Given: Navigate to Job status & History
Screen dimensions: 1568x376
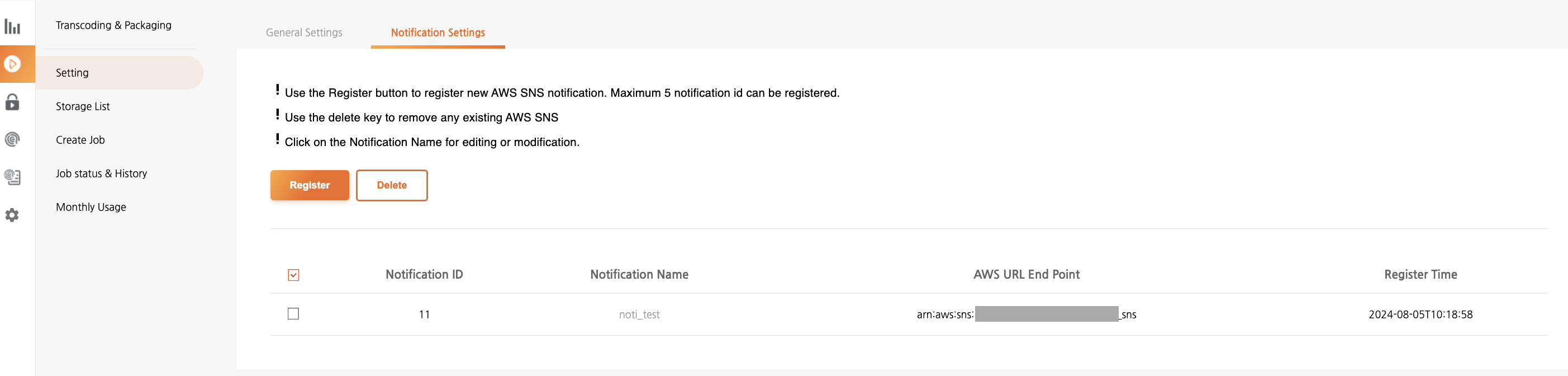Looking at the screenshot, I should pyautogui.click(x=102, y=173).
